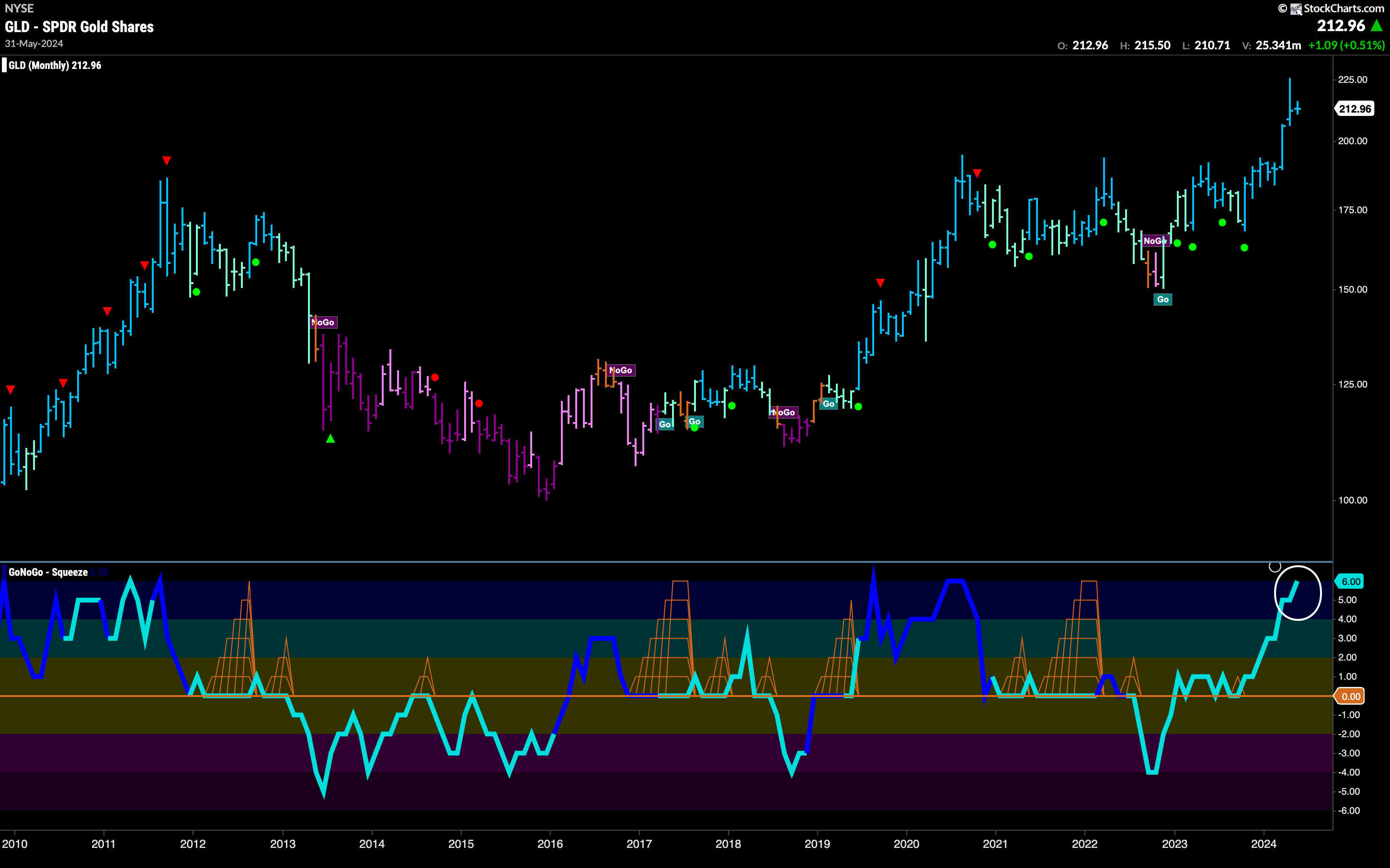Click the Go flag below the 2022 low
The width and height of the screenshot is (1390, 868).
[1163, 300]
